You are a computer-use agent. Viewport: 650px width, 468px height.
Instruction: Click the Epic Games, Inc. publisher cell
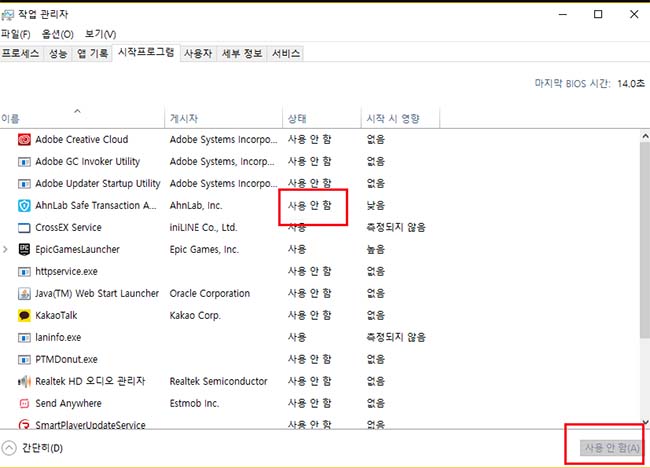204,250
